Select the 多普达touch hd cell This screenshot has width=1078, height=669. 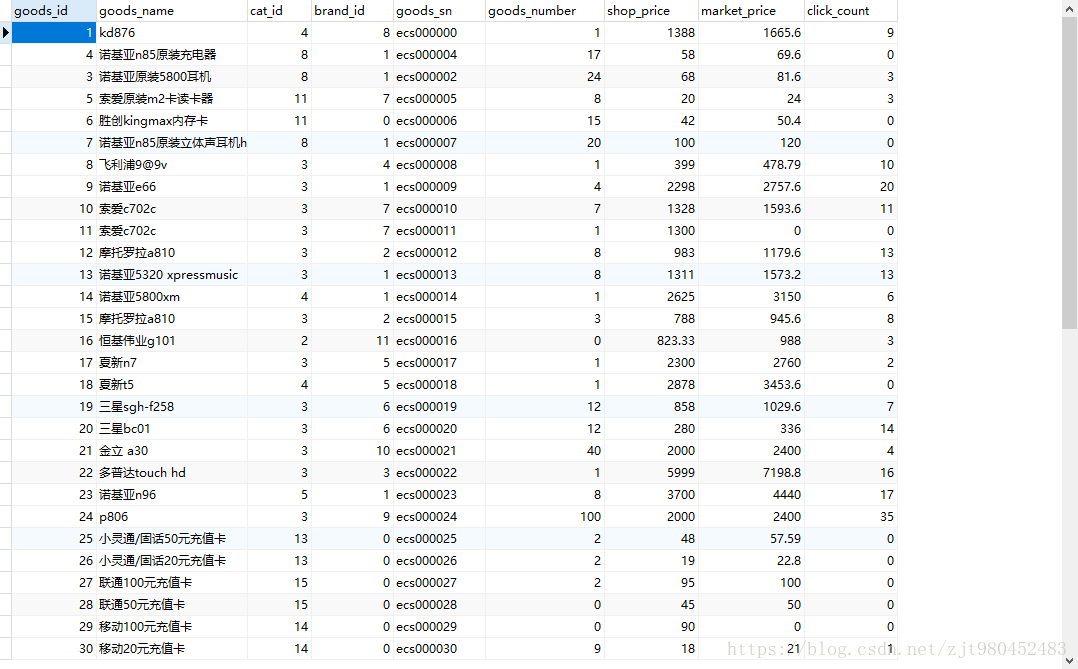(172, 472)
